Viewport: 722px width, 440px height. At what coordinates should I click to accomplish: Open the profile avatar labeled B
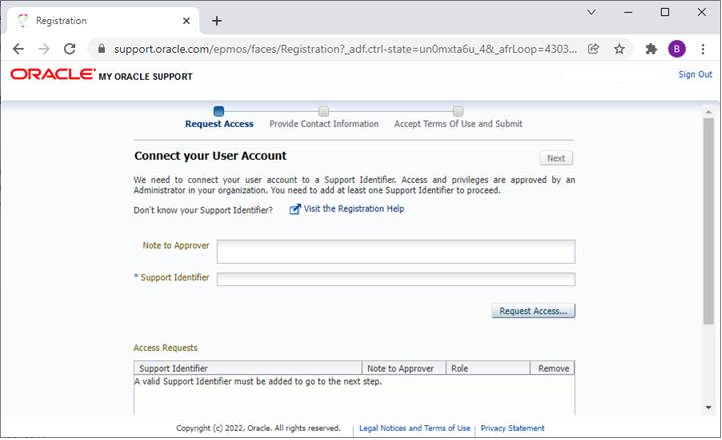[677, 49]
